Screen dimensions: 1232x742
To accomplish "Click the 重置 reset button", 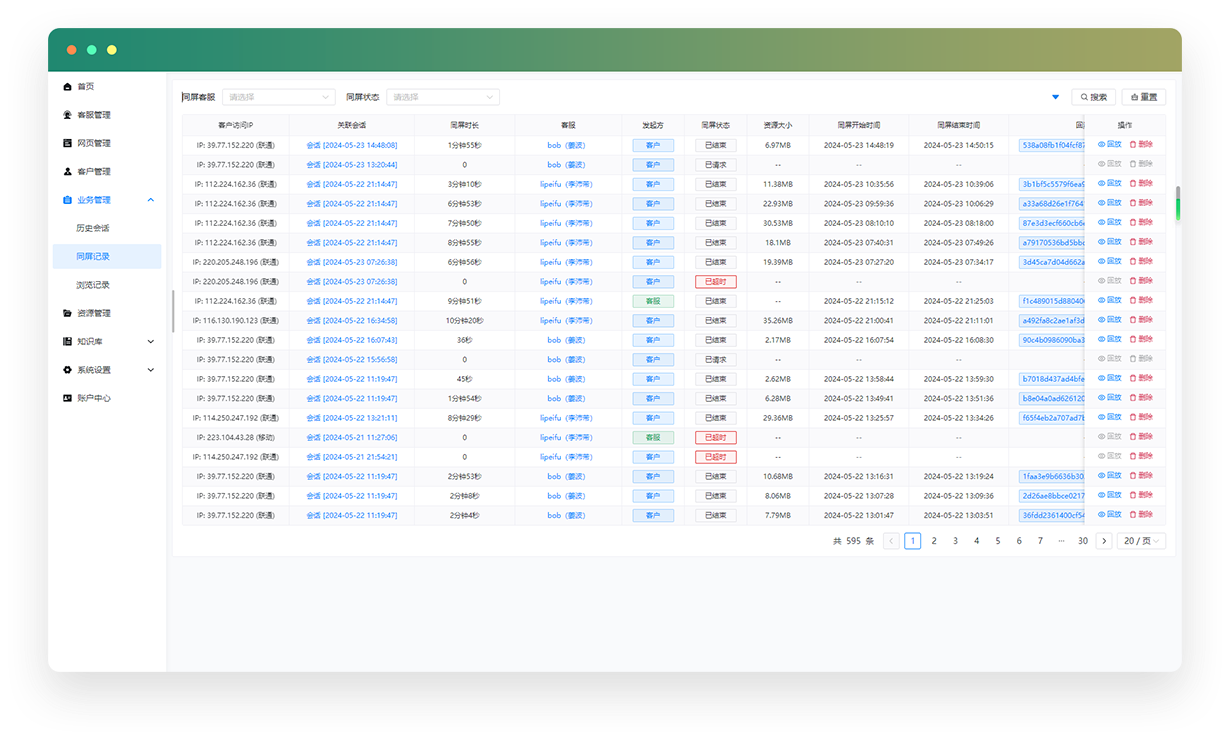I will pos(1143,97).
